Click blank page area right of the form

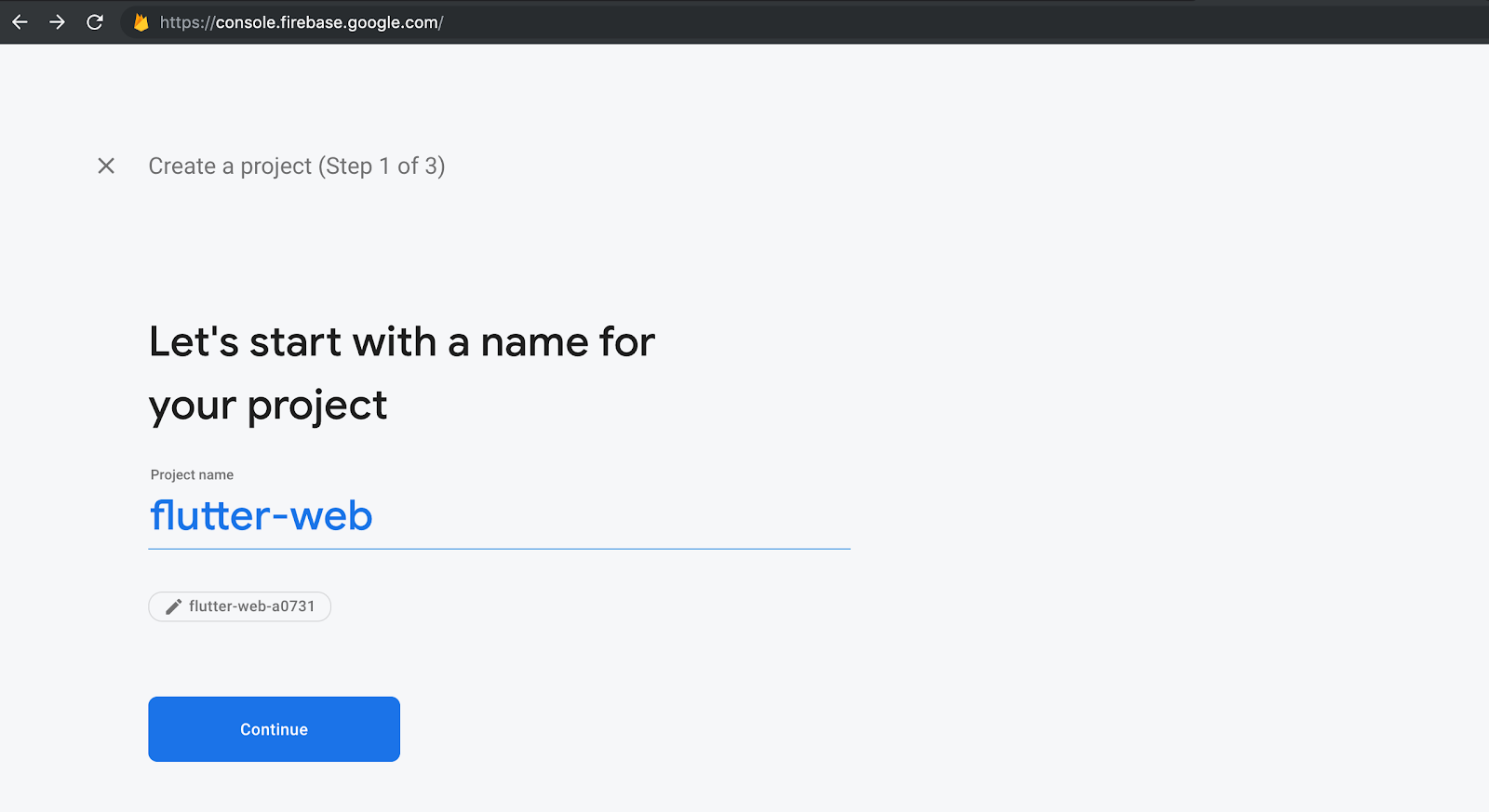pos(1163,465)
